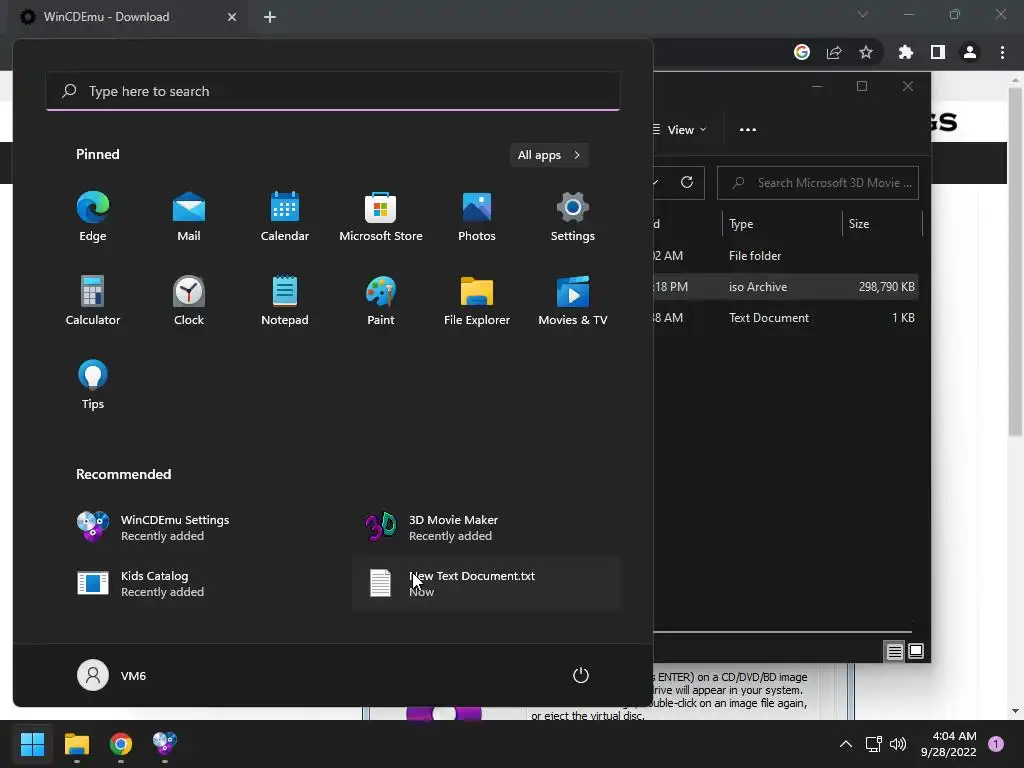Open the notification center badge
This screenshot has height=768, width=1024.
pyautogui.click(x=996, y=744)
